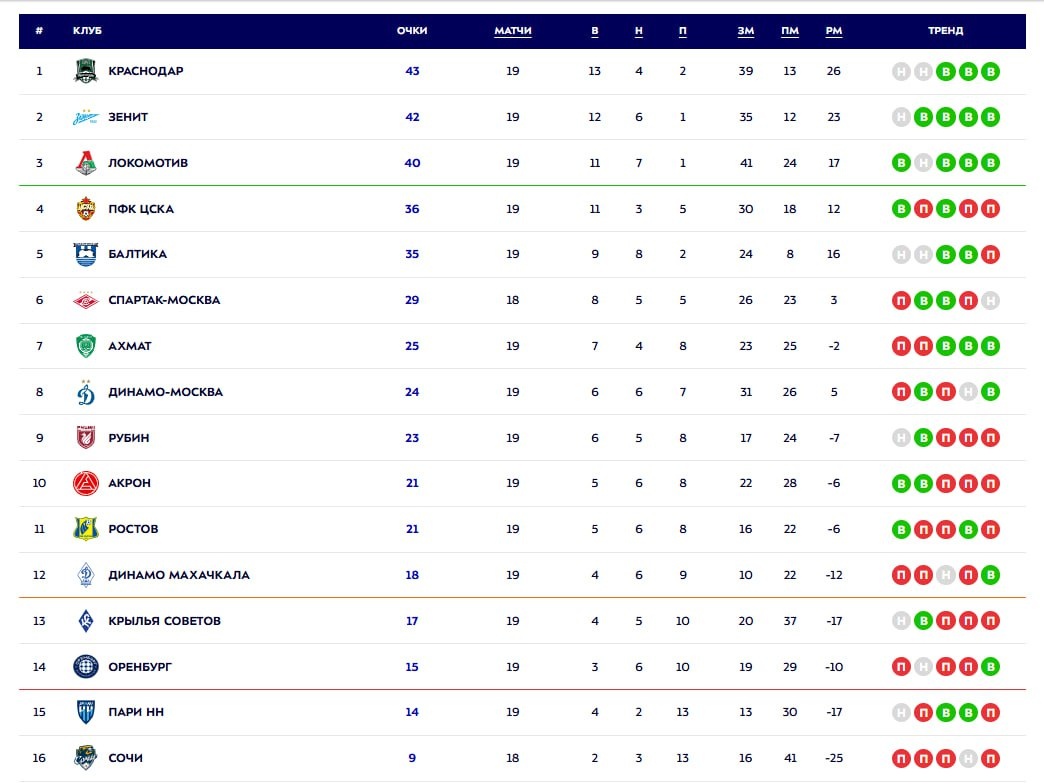
Task: Click the ПФК ЦСКА club emblem
Action: [x=86, y=209]
